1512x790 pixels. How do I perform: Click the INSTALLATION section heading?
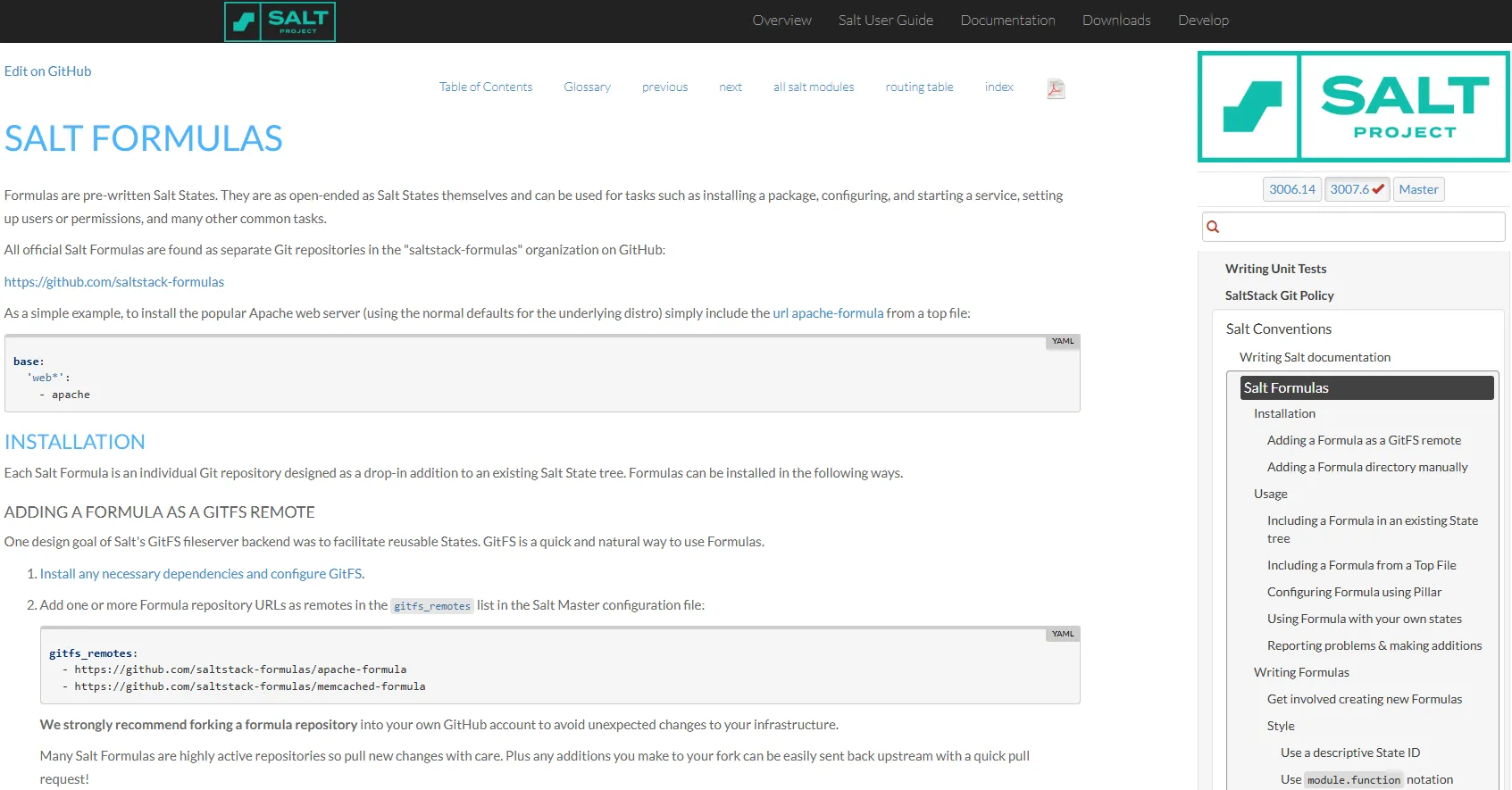click(75, 442)
